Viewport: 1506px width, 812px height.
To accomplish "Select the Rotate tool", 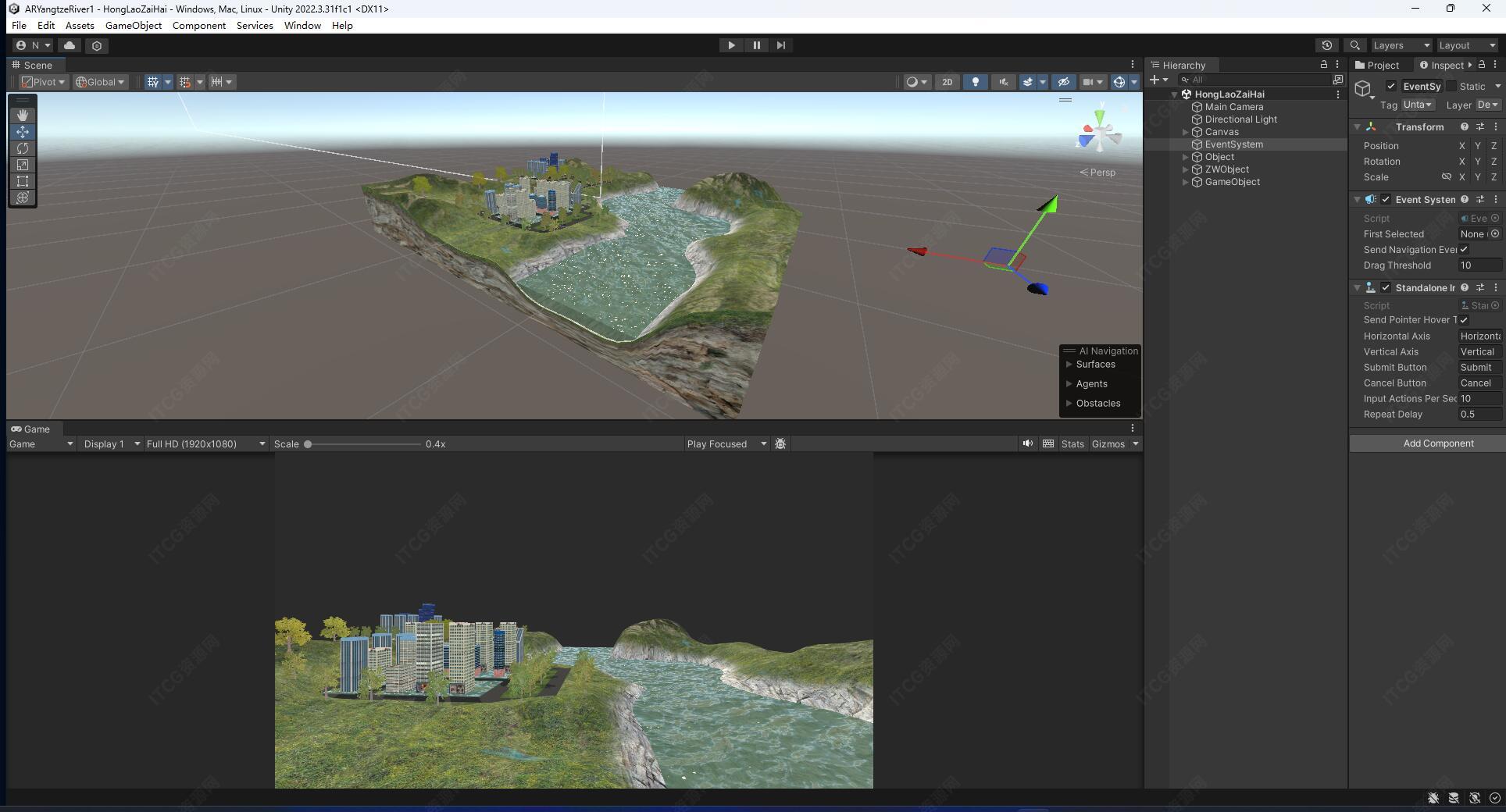I will (x=23, y=148).
